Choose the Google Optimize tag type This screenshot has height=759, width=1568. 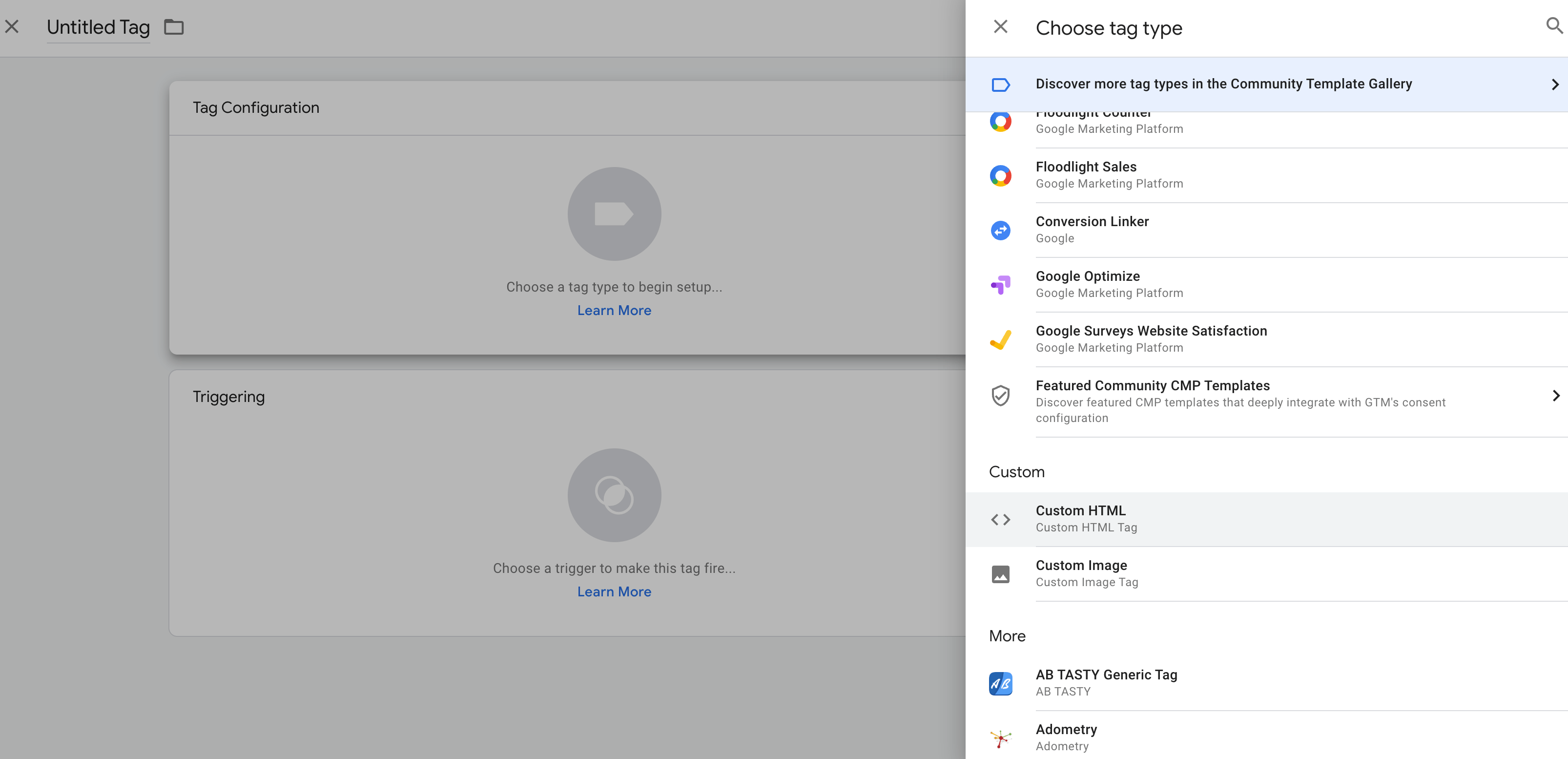pyautogui.click(x=1267, y=285)
